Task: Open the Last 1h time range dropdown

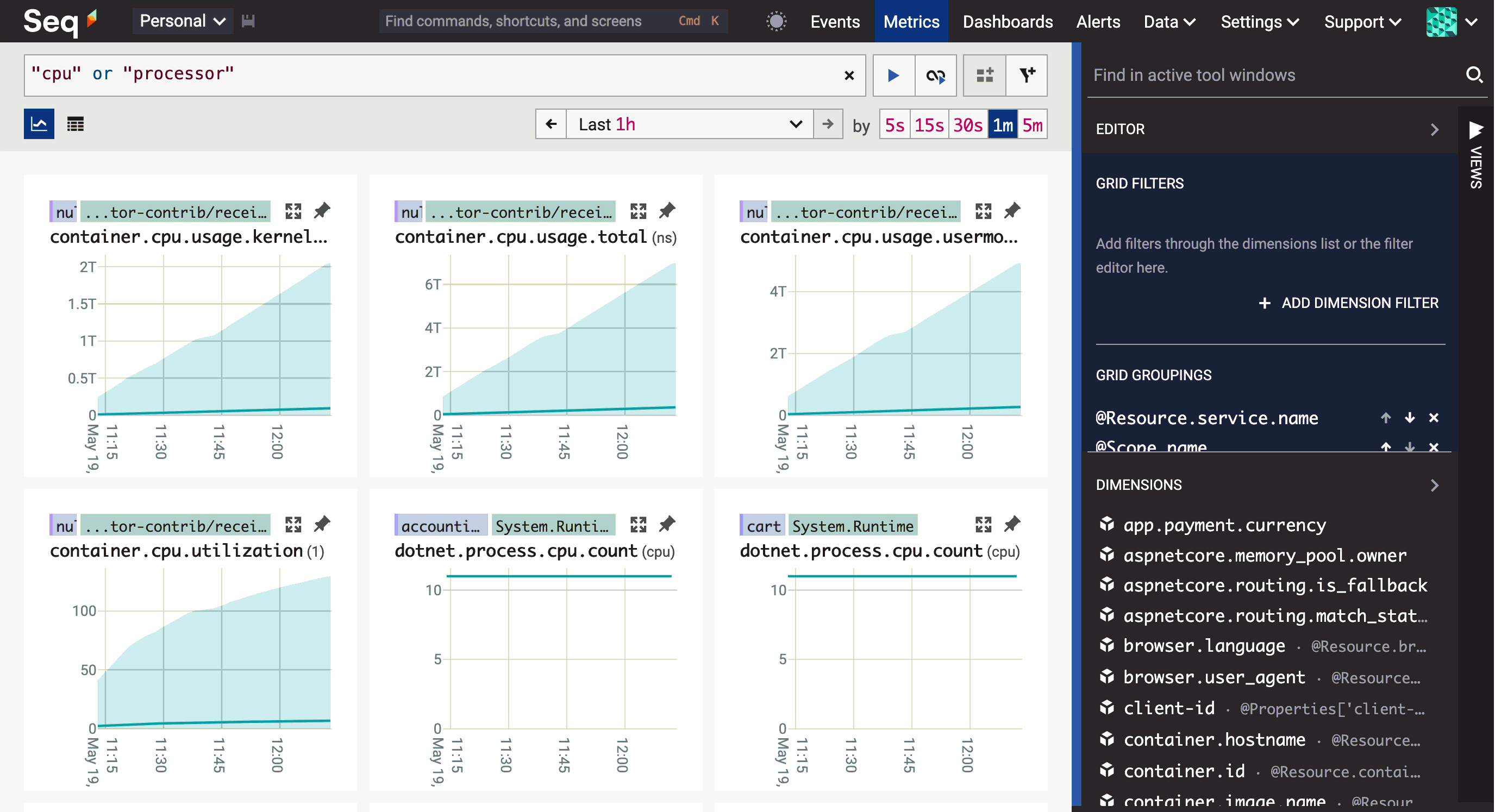Action: pos(690,124)
